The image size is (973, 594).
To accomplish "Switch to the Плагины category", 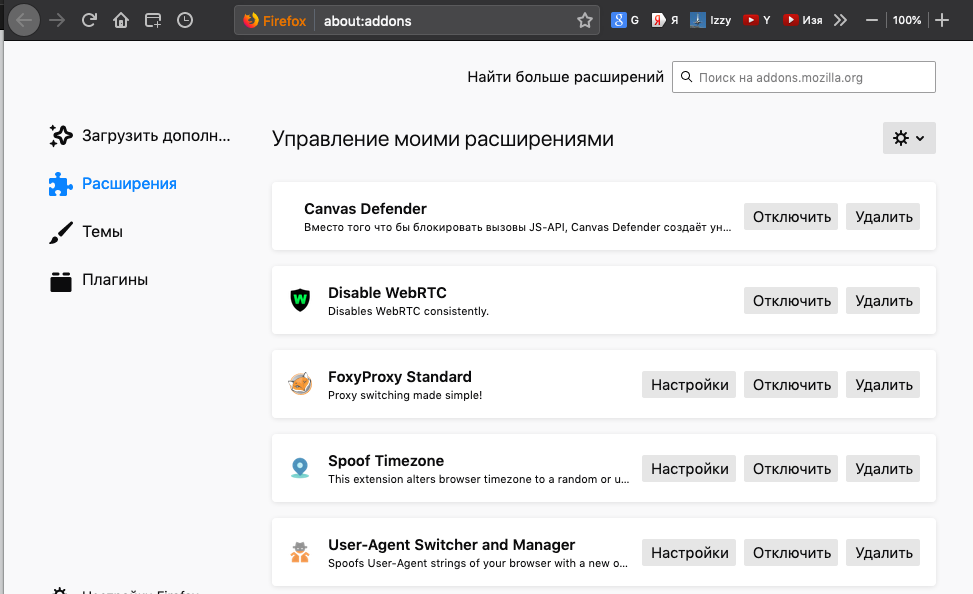I will point(98,280).
